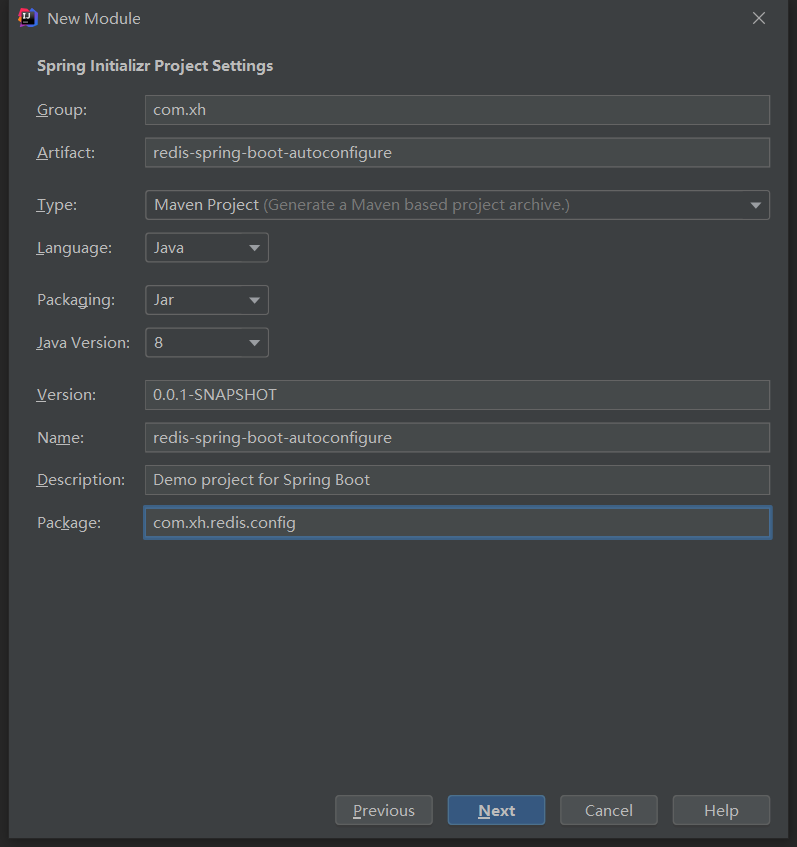Click the Name input field
Viewport: 797px width, 847px height.
click(457, 438)
